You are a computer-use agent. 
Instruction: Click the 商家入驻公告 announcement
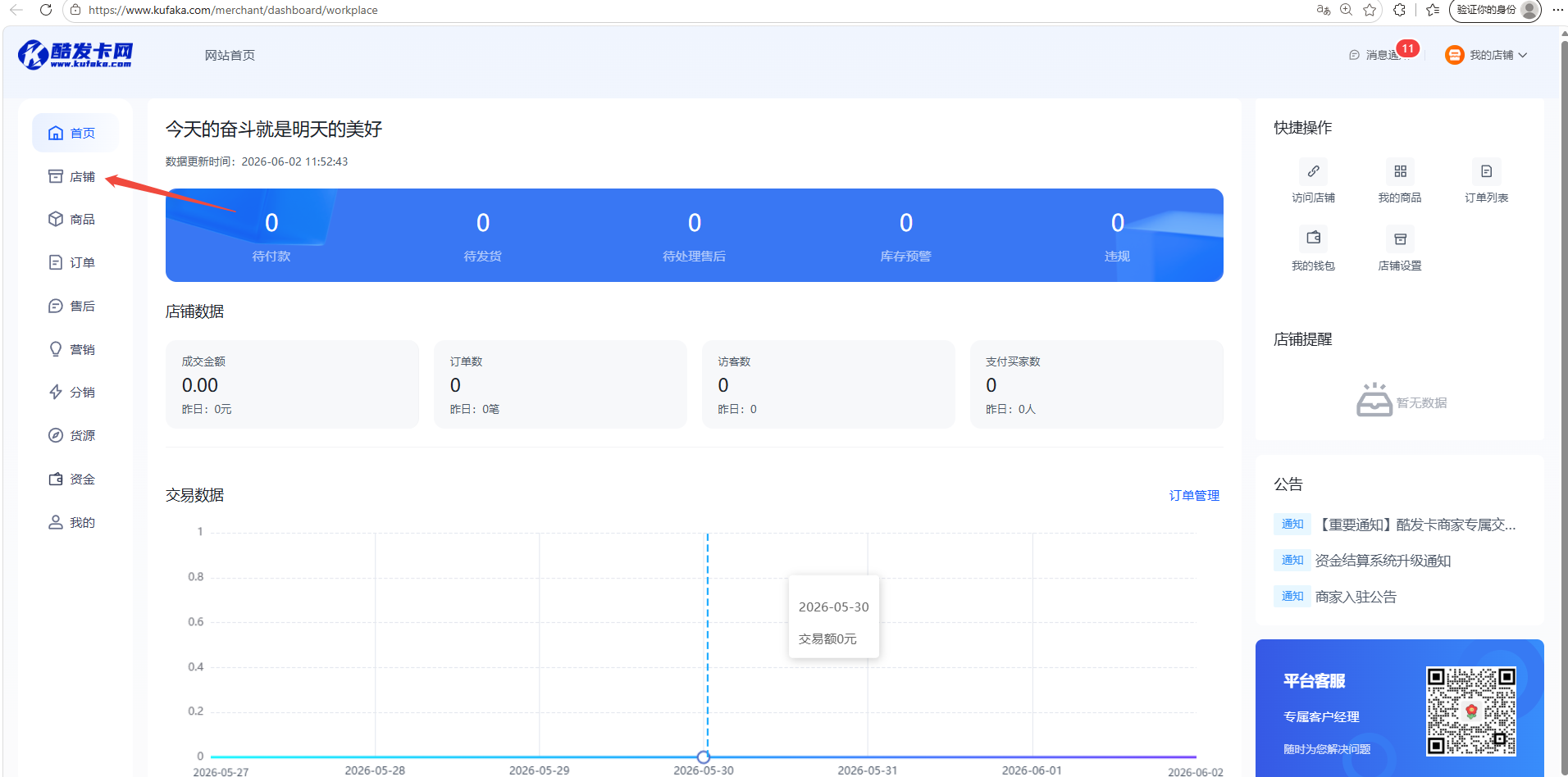tap(1356, 597)
